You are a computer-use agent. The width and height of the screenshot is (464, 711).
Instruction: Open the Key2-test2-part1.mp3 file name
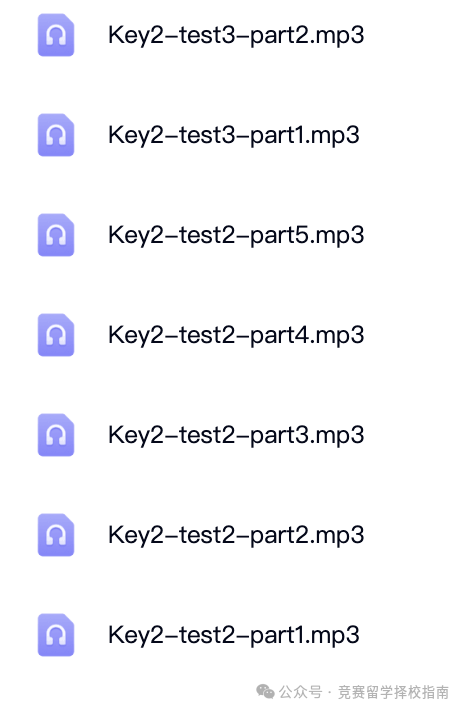(234, 635)
